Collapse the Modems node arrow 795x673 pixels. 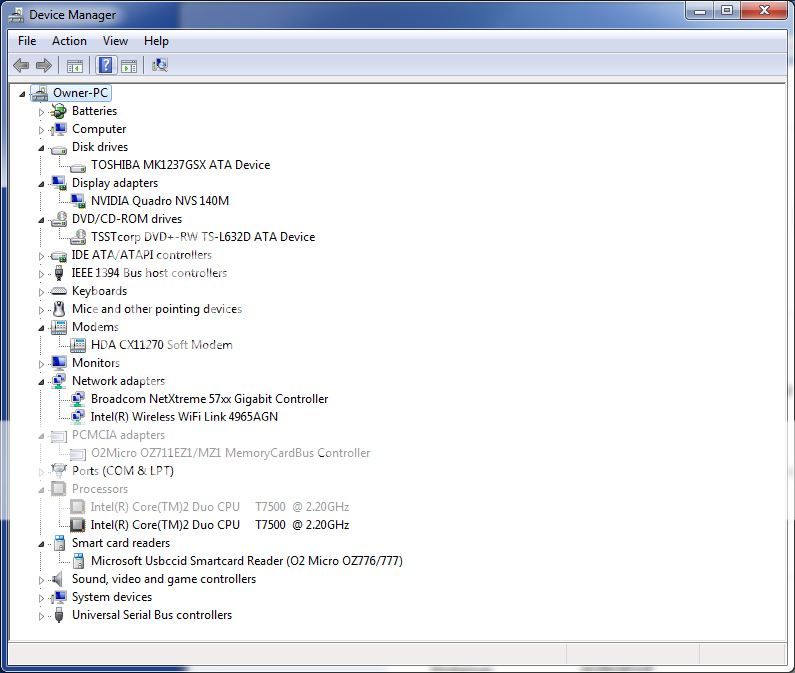click(x=41, y=328)
